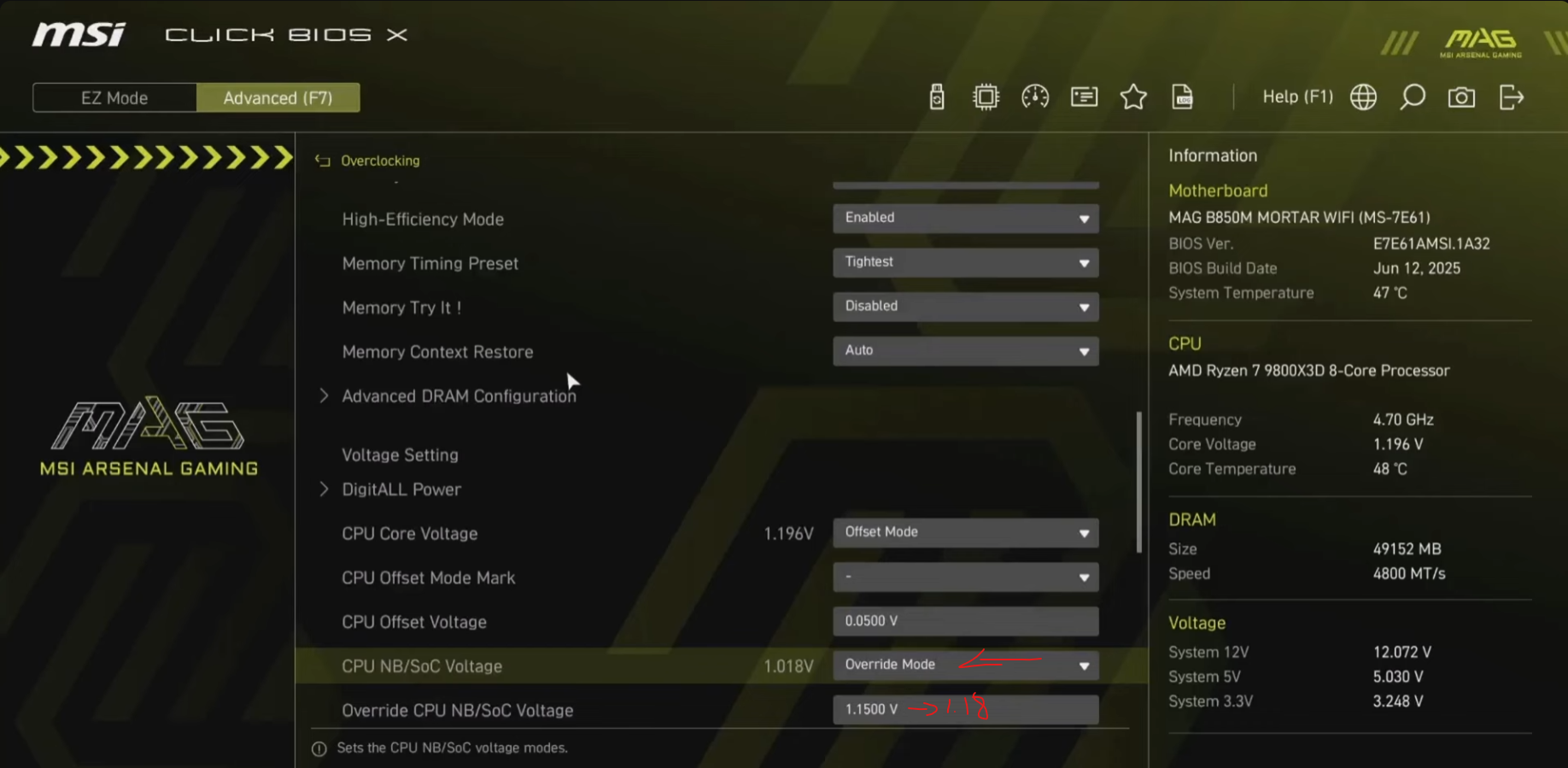The width and height of the screenshot is (1568, 768).
Task: Click the "Motherboard" section heading
Action: point(1218,191)
